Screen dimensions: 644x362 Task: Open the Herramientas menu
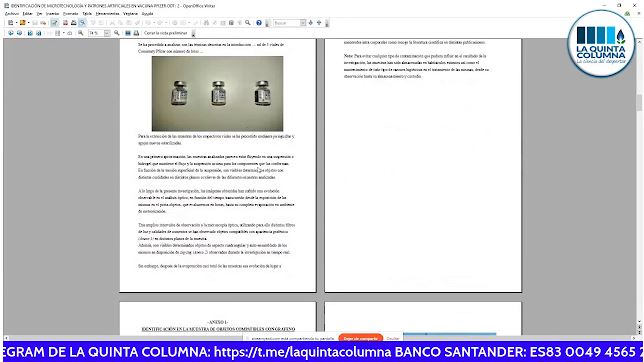point(108,14)
